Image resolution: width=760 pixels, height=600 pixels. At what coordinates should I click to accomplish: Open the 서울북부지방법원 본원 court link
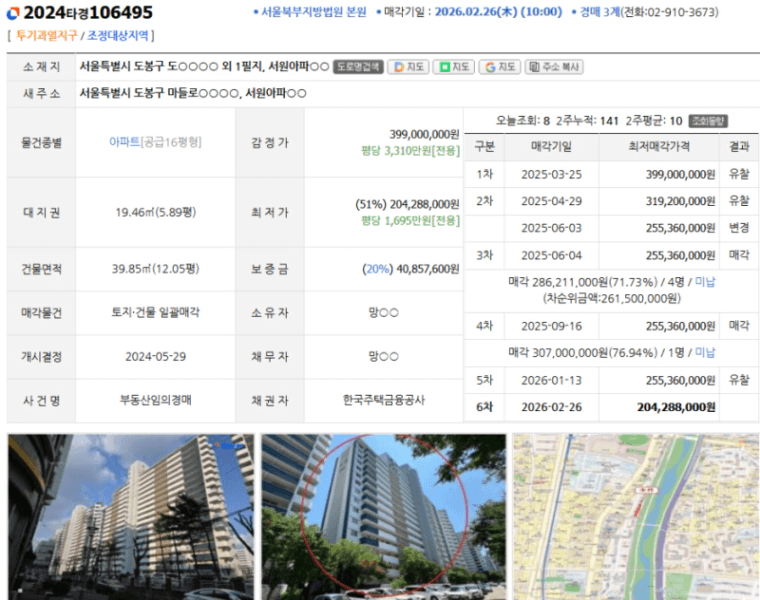pyautogui.click(x=313, y=13)
